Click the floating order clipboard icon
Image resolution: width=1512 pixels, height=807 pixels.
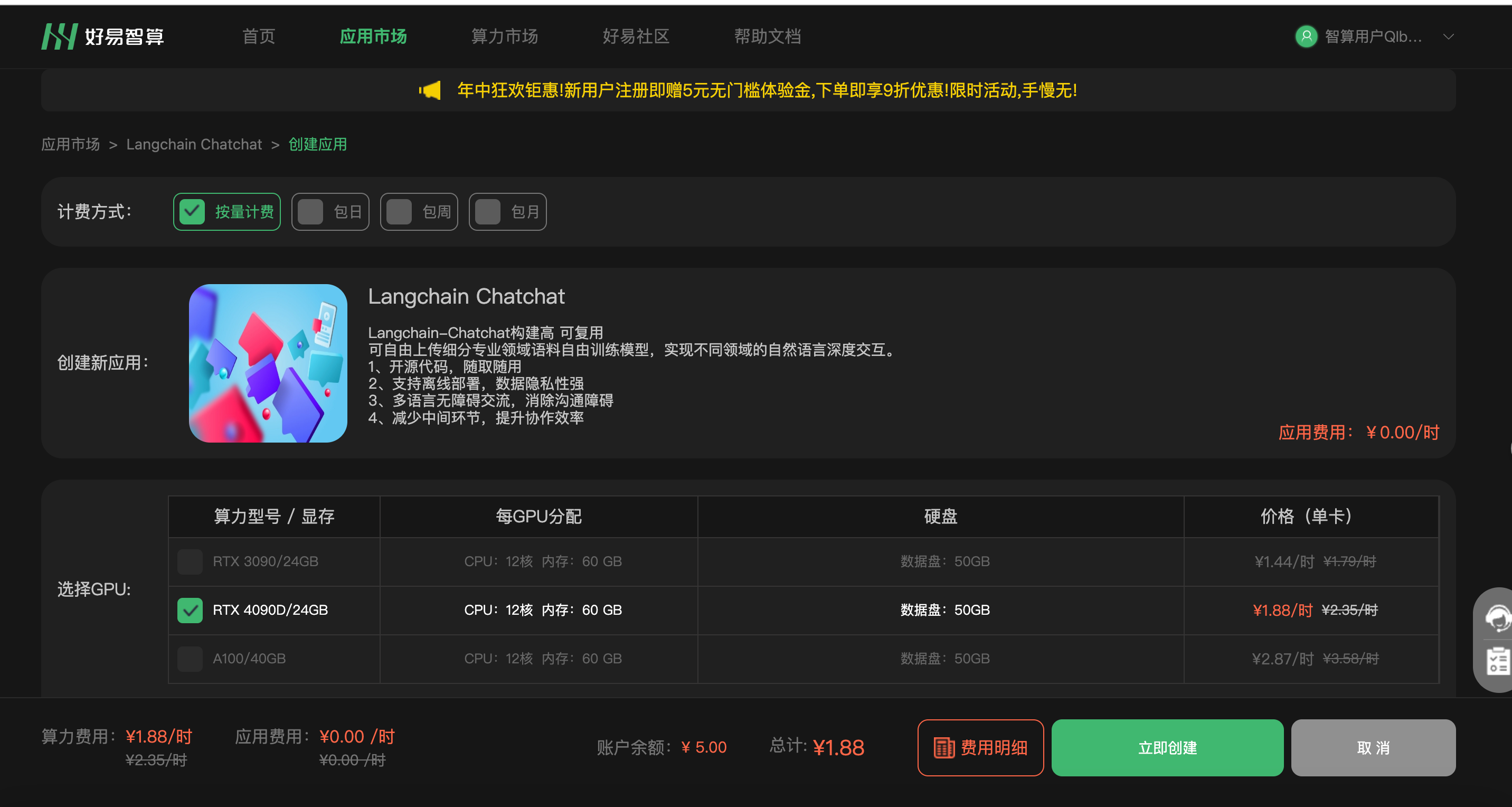click(x=1498, y=661)
